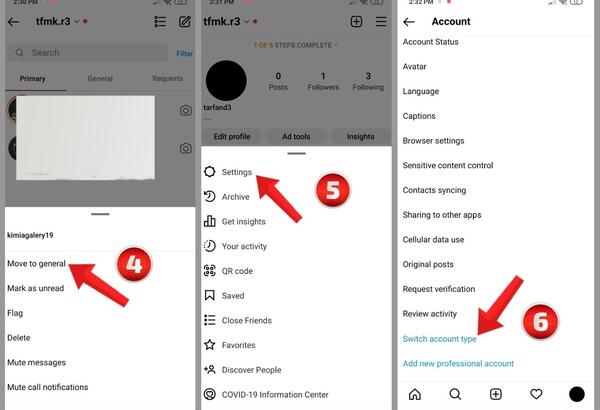Tap Switch account type link
Viewport: 600px width, 410px height.
440,339
